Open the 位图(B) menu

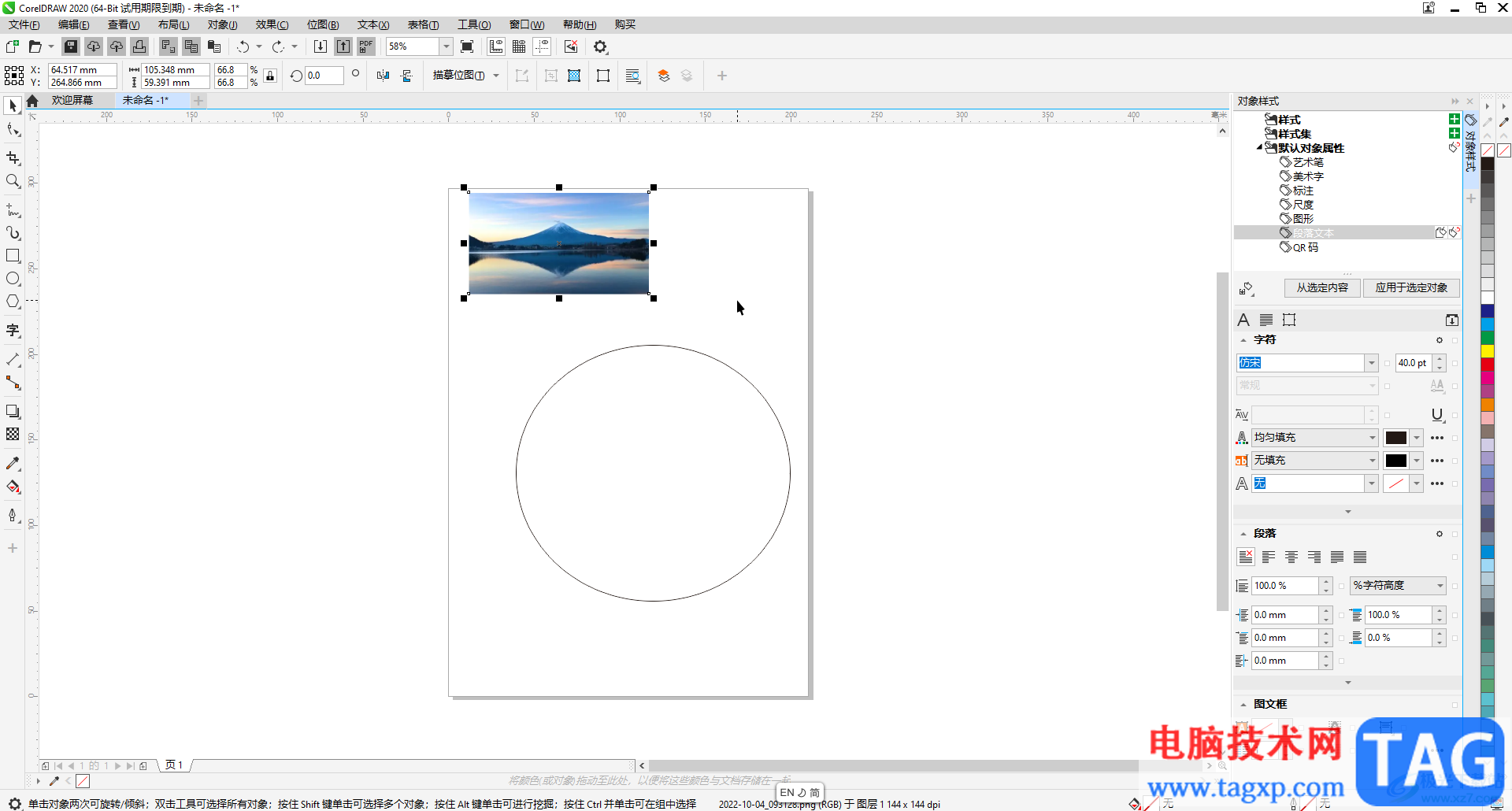click(x=323, y=24)
